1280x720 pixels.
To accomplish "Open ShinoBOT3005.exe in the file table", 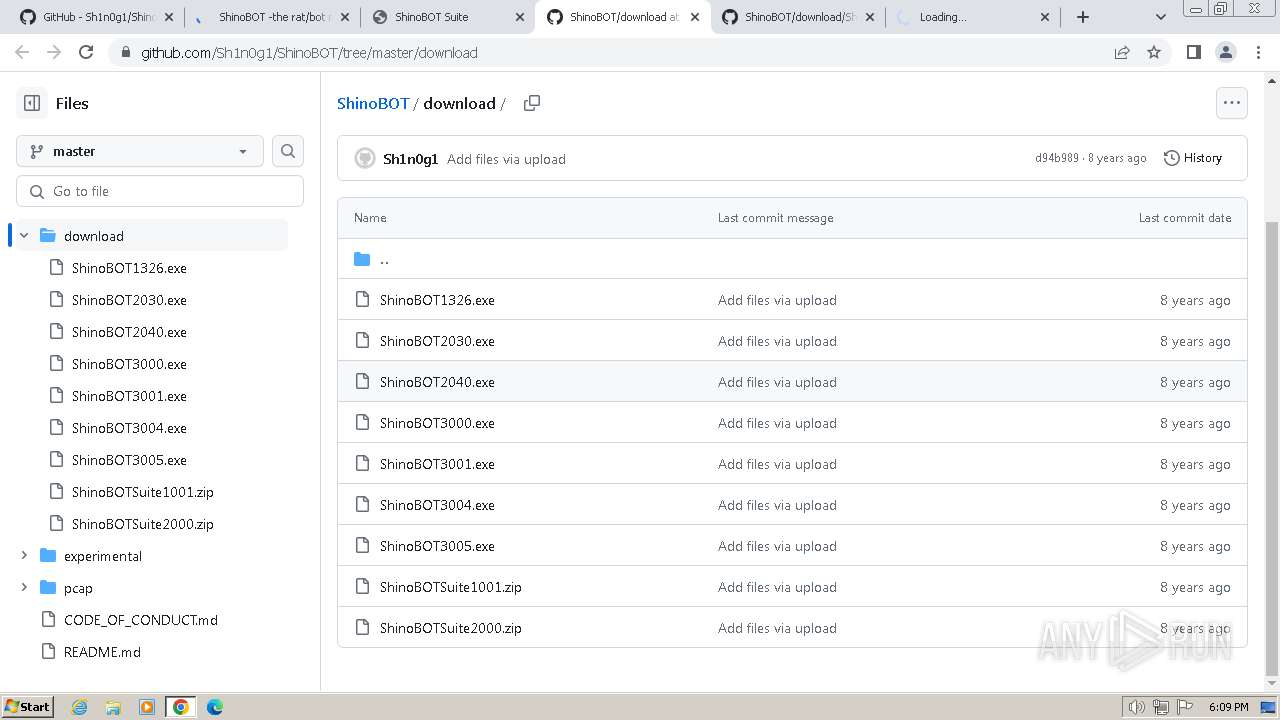I will pos(437,546).
